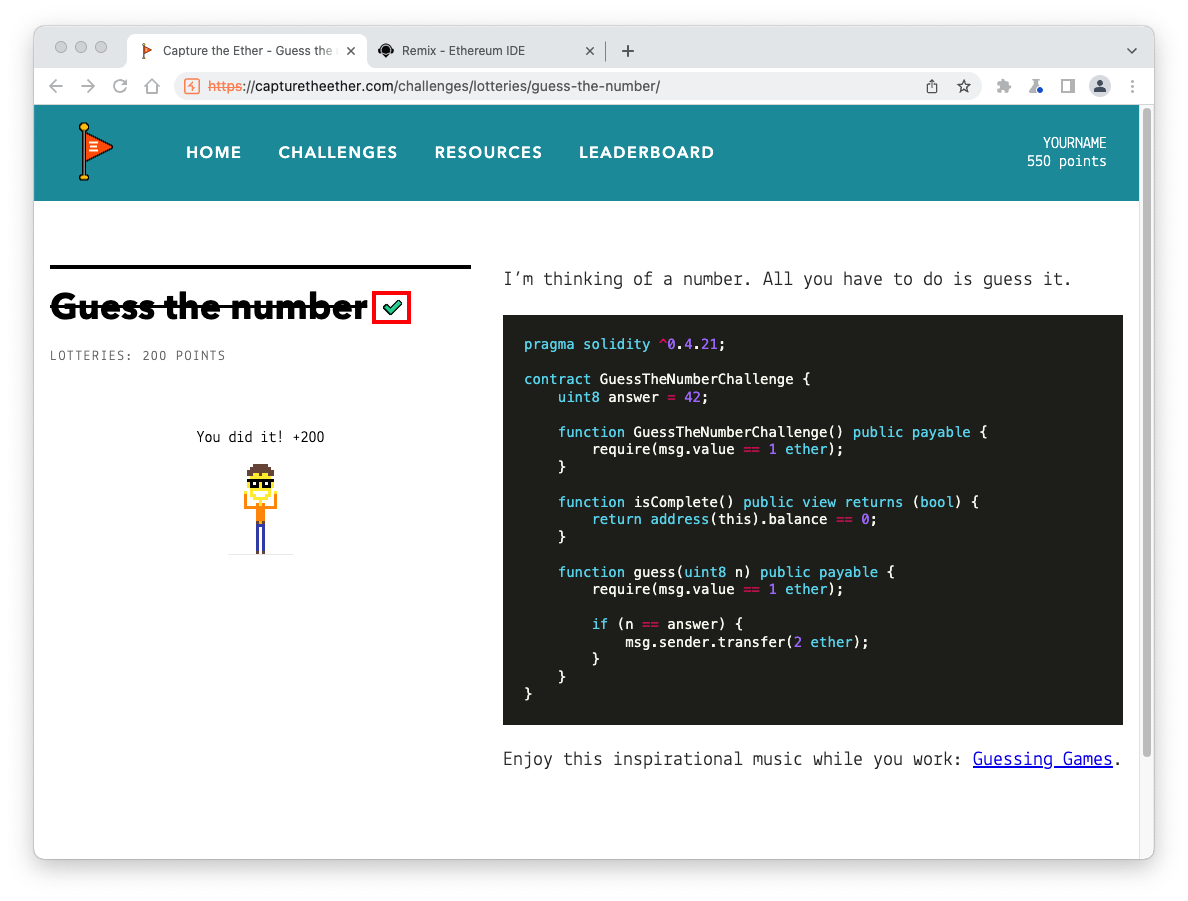Image resolution: width=1188 pixels, height=901 pixels.
Task: Switch to the Remix - Ethereum IDE tab
Action: point(486,51)
